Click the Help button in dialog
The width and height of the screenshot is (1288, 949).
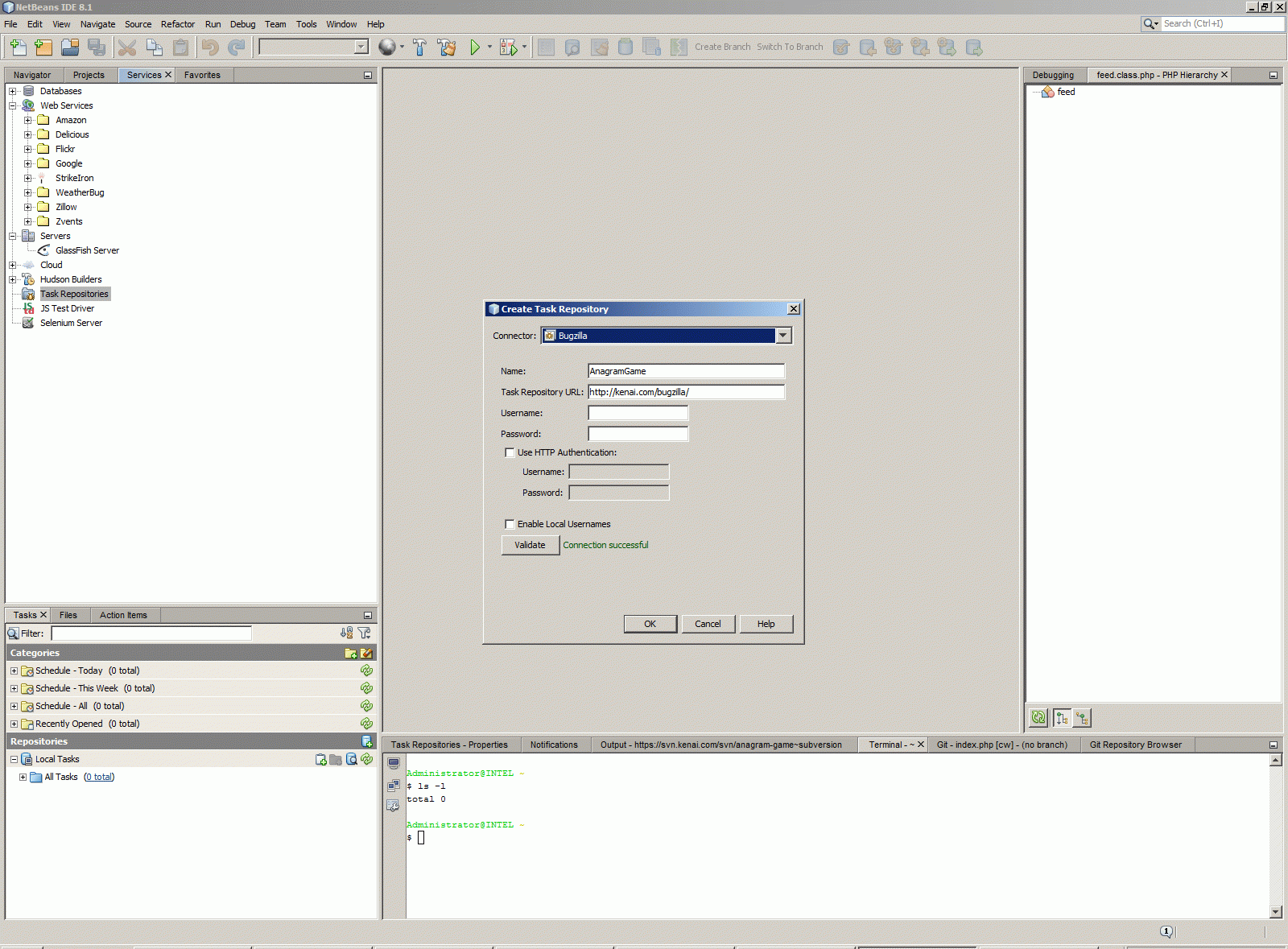point(766,624)
